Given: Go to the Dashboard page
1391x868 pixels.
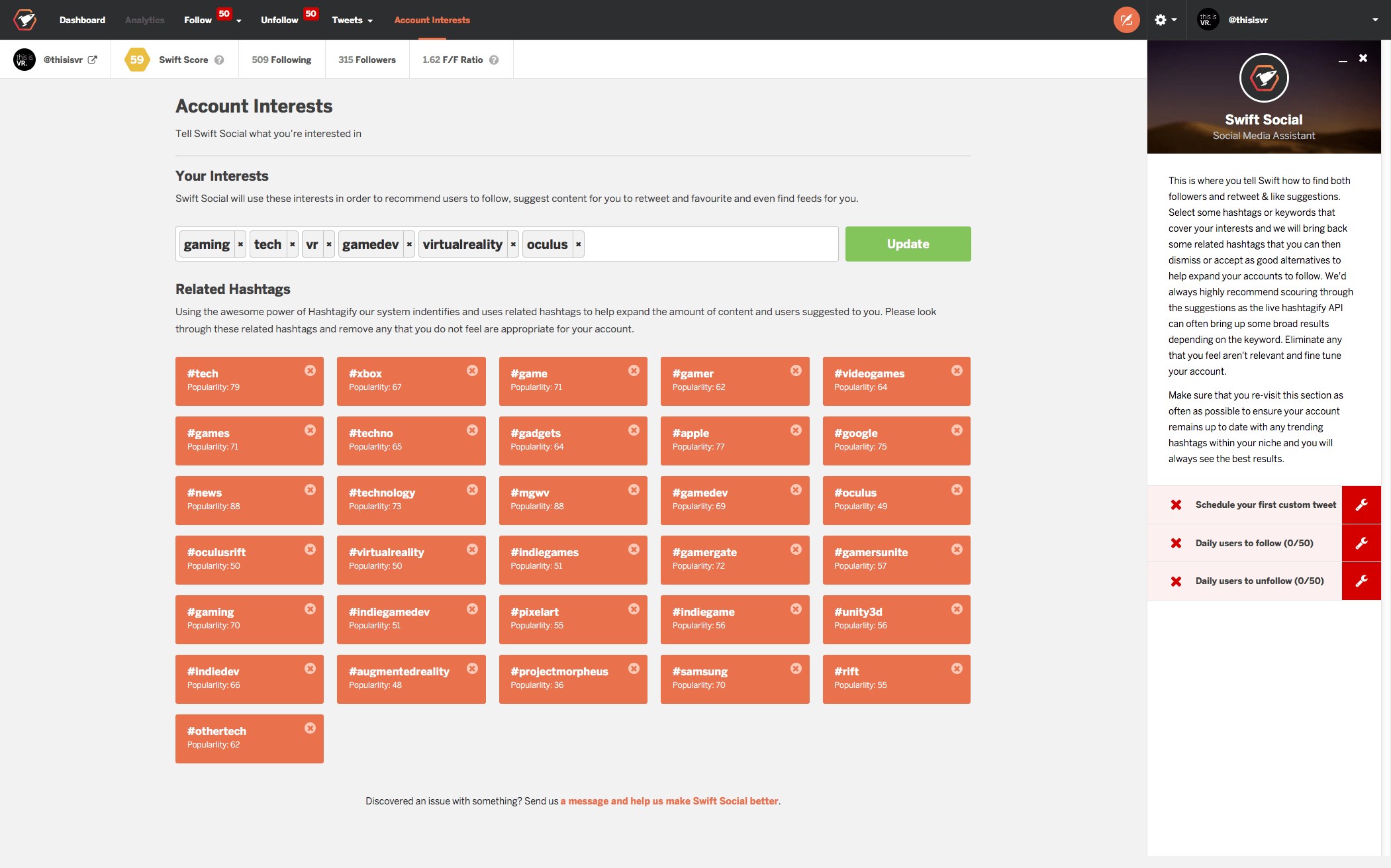Looking at the screenshot, I should tap(82, 20).
